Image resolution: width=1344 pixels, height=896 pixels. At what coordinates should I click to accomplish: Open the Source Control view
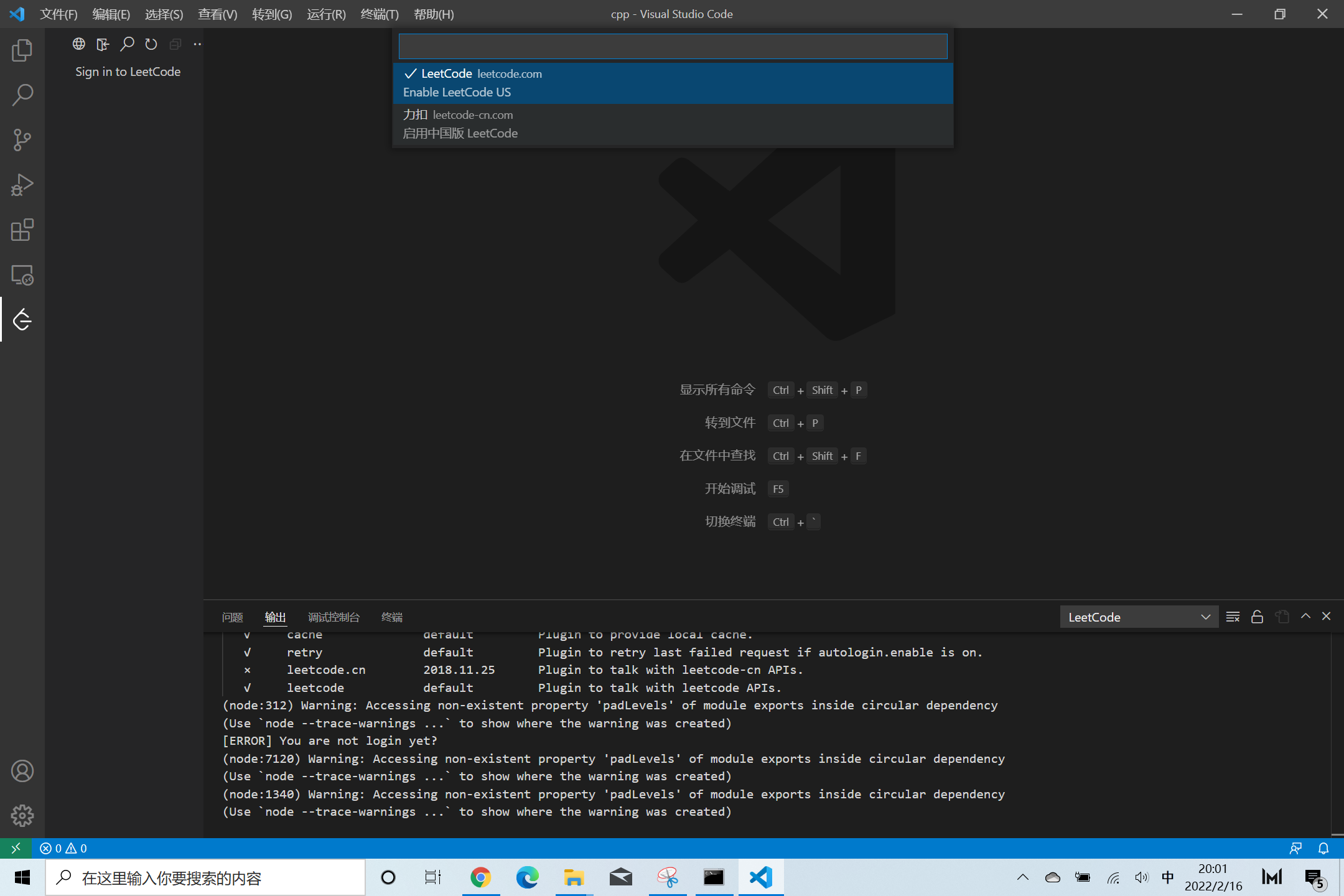click(x=22, y=140)
